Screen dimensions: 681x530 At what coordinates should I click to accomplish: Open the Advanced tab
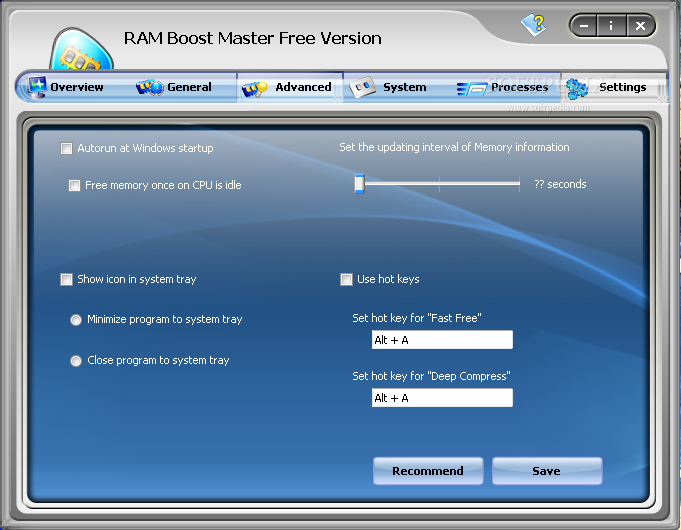pyautogui.click(x=290, y=87)
